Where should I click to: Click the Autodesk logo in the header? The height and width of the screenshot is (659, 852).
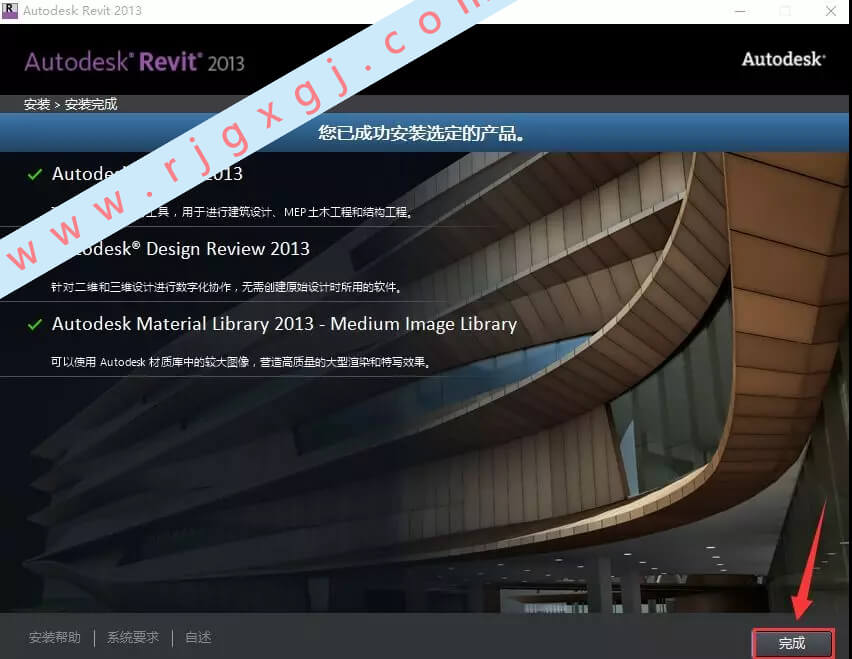coord(784,59)
